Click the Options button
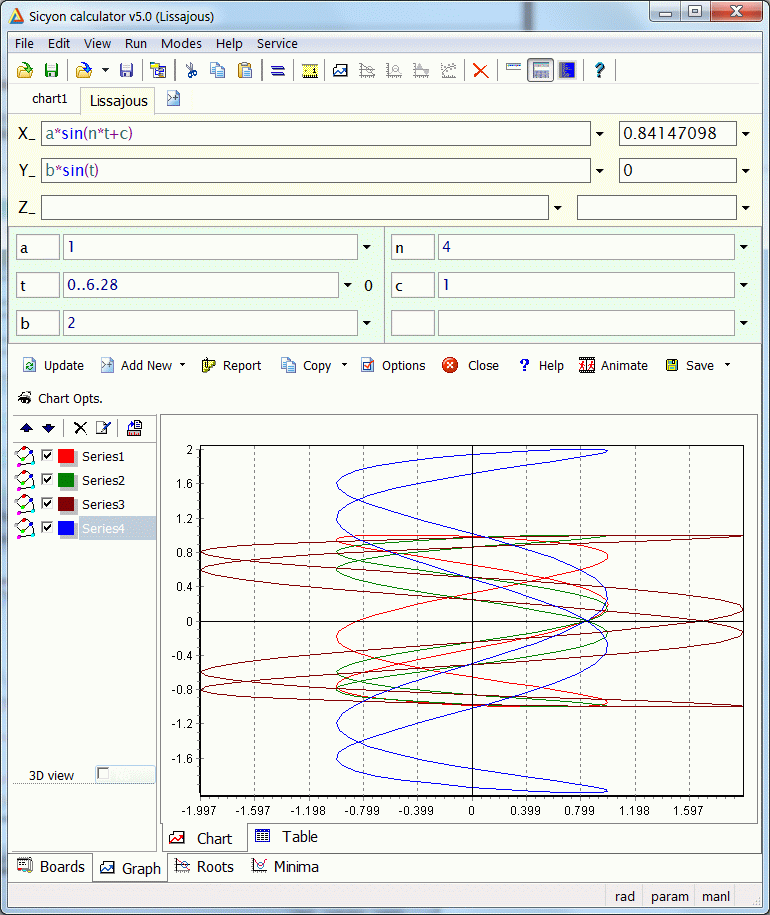This screenshot has width=770, height=915. (x=393, y=366)
